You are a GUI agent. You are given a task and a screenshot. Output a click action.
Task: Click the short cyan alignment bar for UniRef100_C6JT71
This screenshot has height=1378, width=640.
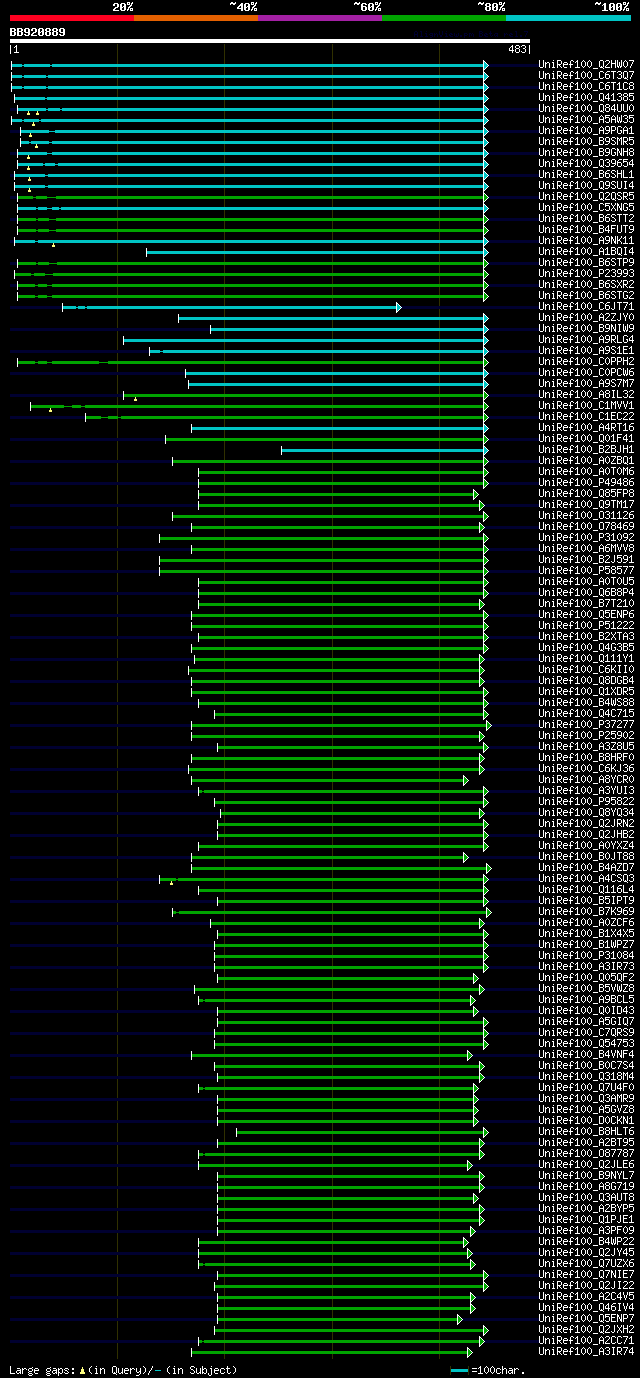(x=231, y=307)
